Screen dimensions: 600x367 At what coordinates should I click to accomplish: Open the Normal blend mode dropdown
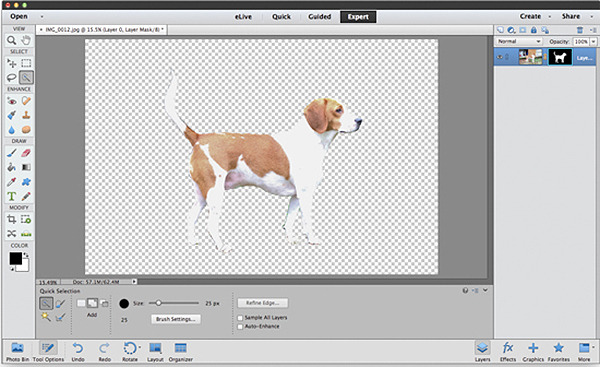pos(519,41)
